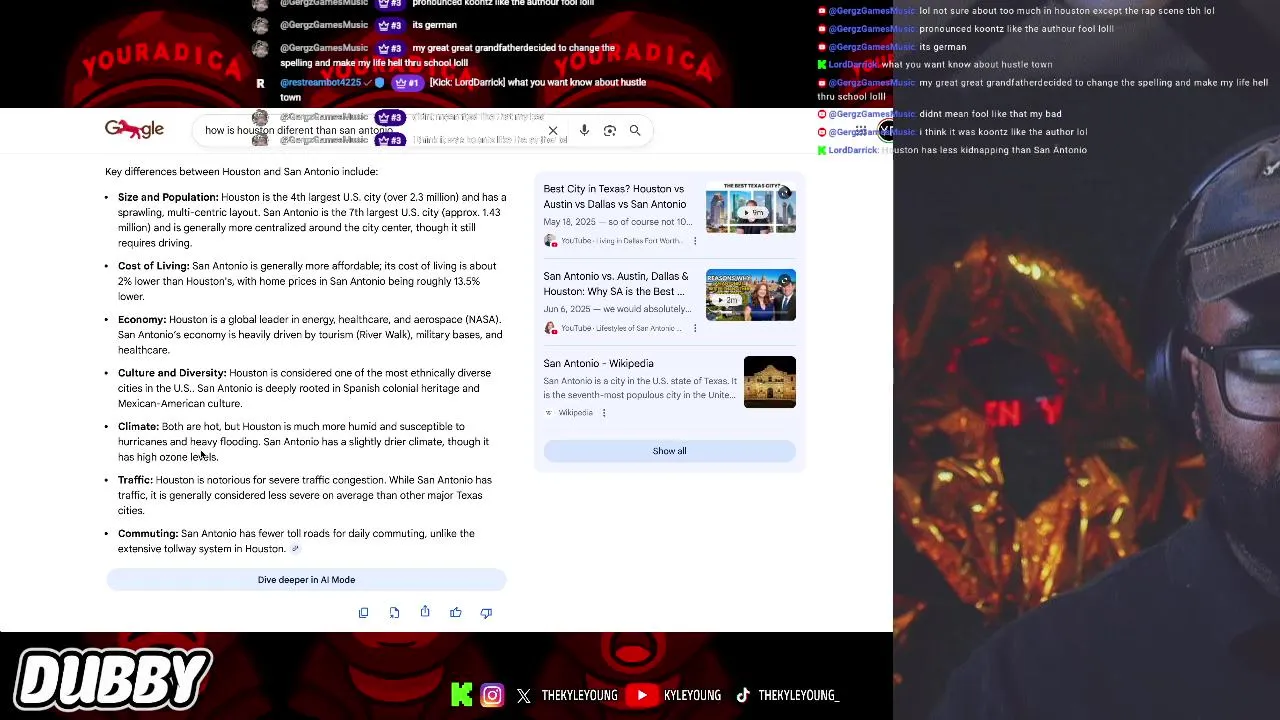Click the DUBBY logo in the corner
This screenshot has height=720, width=1280.
click(112, 678)
